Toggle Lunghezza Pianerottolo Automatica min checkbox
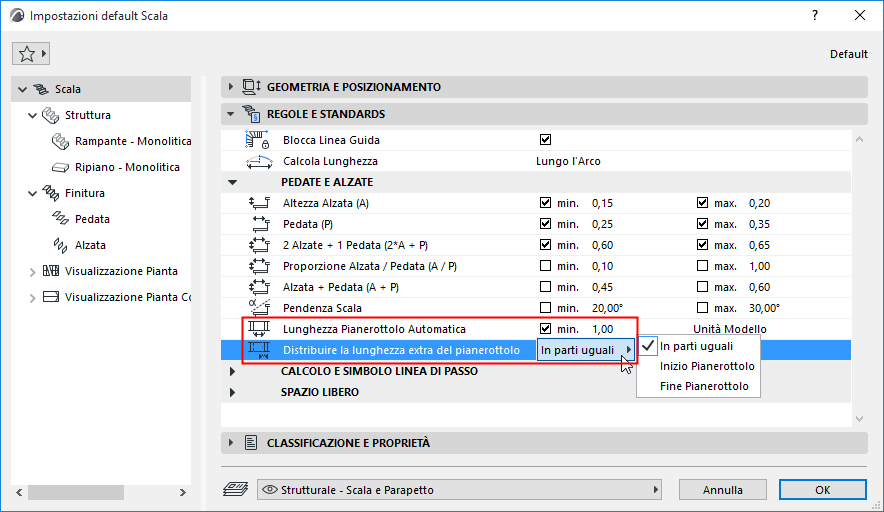The image size is (884, 512). pyautogui.click(x=545, y=328)
